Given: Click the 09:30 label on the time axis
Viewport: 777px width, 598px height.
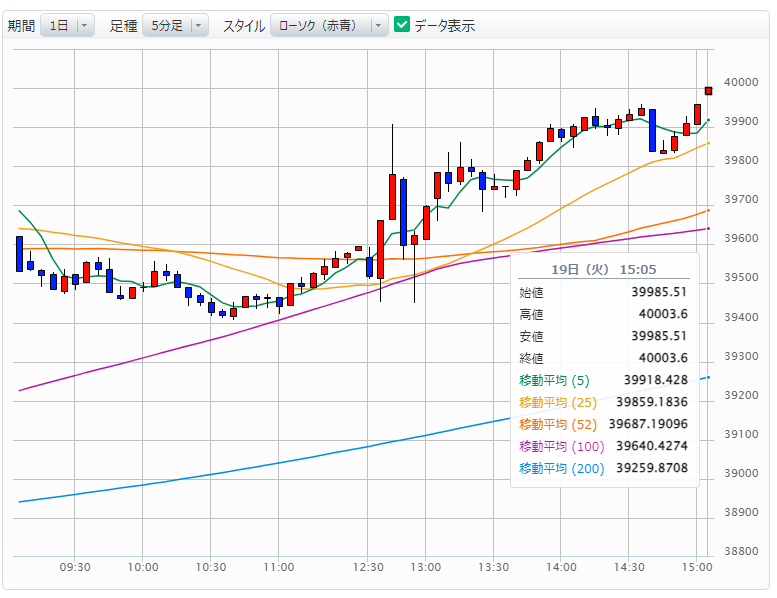Looking at the screenshot, I should tap(75, 567).
